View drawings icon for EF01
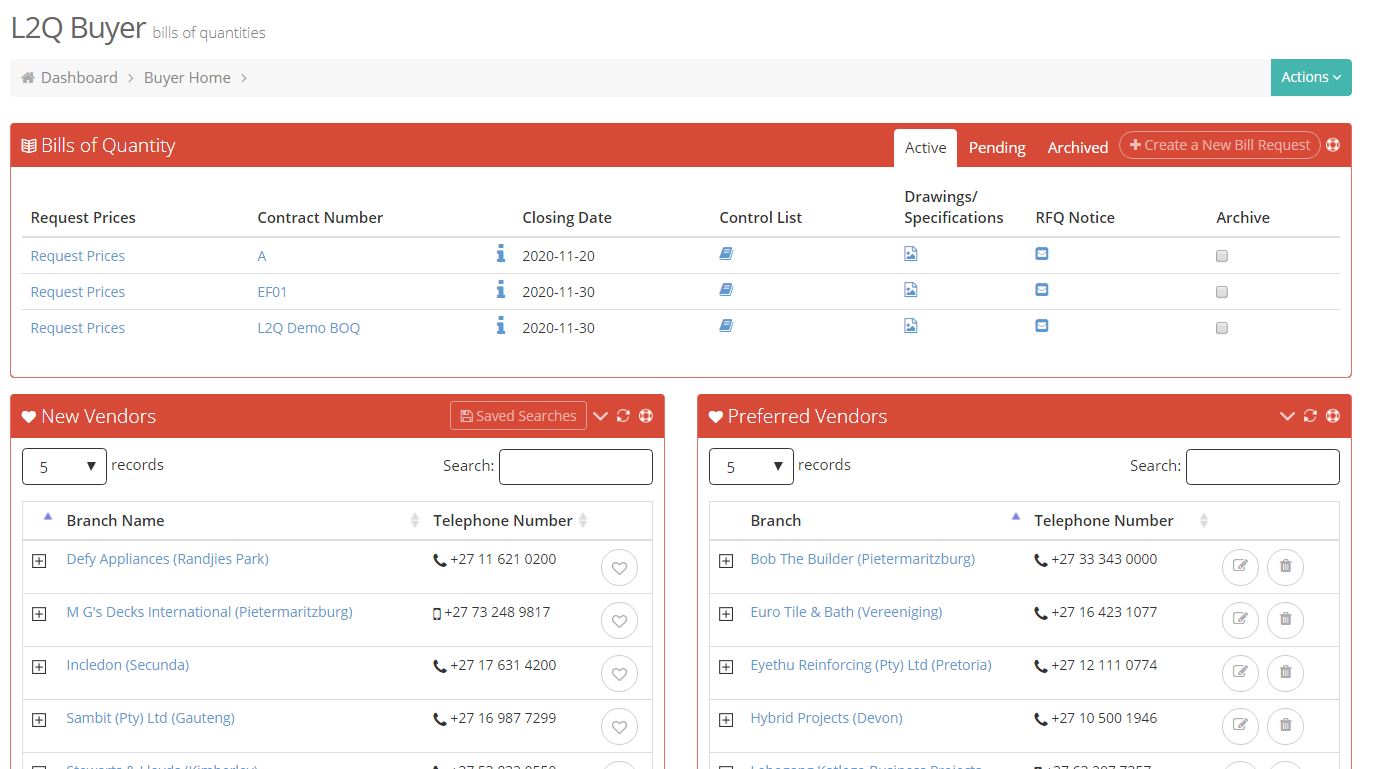Viewport: 1374px width, 769px height. tap(911, 290)
